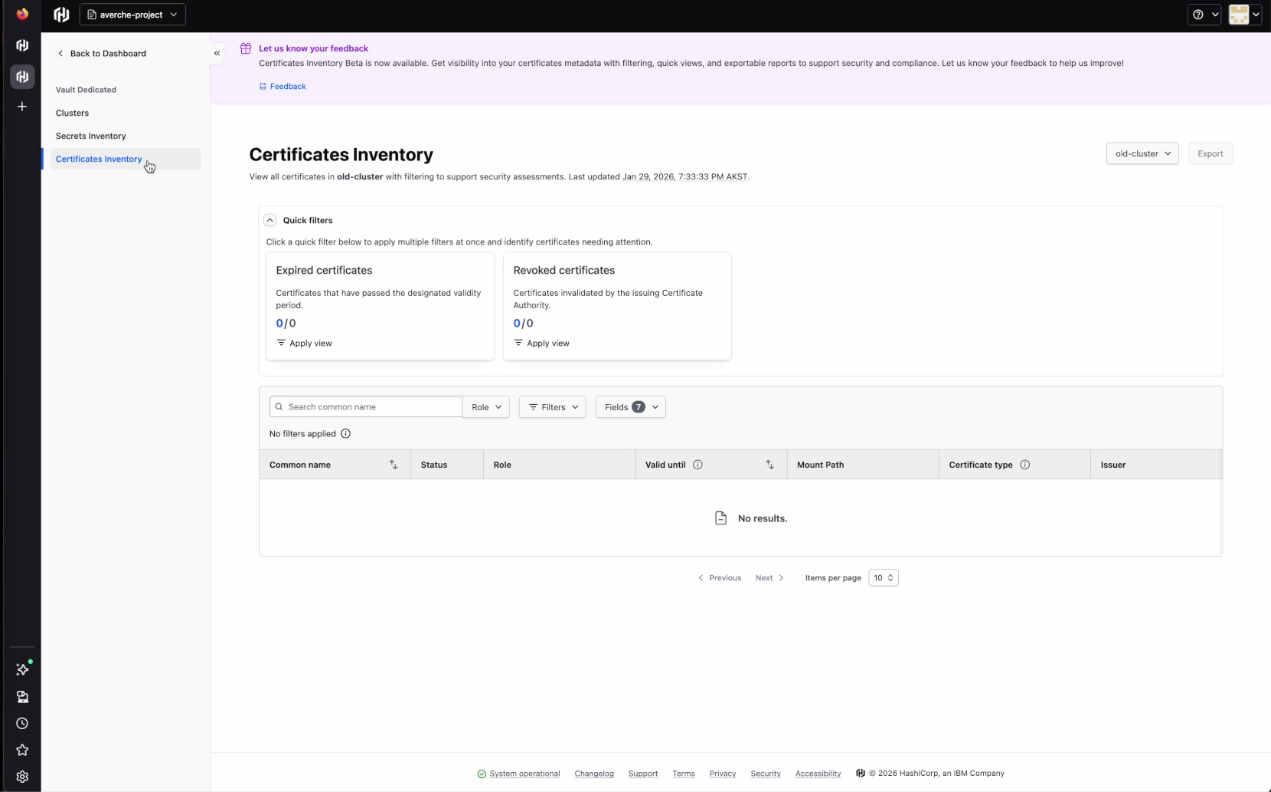The width and height of the screenshot is (1271, 792).
Task: Open the Fields dropdown showing 7
Action: tap(630, 406)
